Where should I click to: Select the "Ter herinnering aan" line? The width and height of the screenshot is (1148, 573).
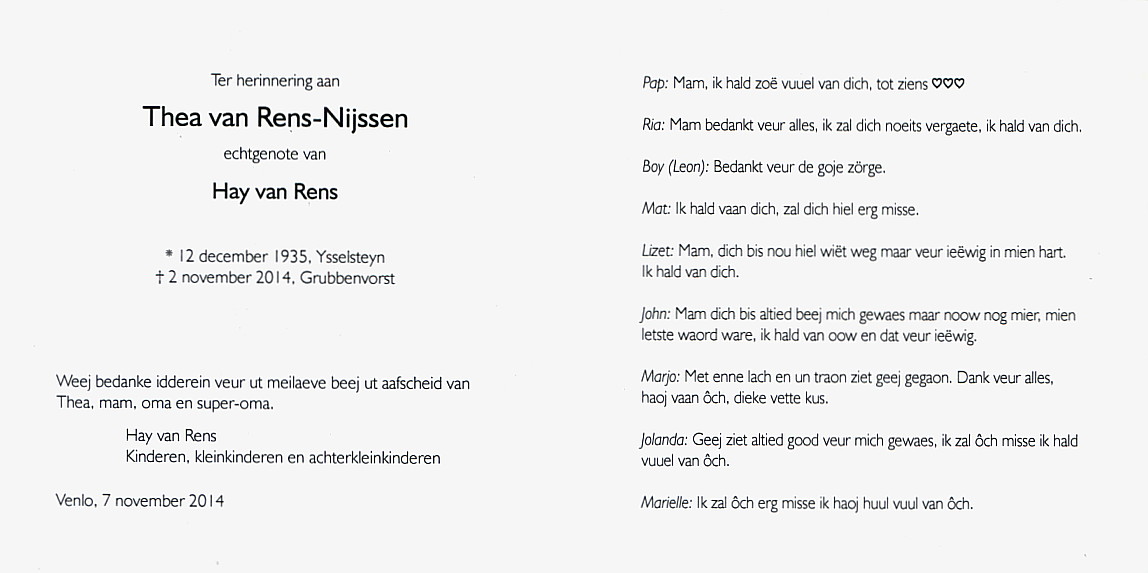[275, 81]
